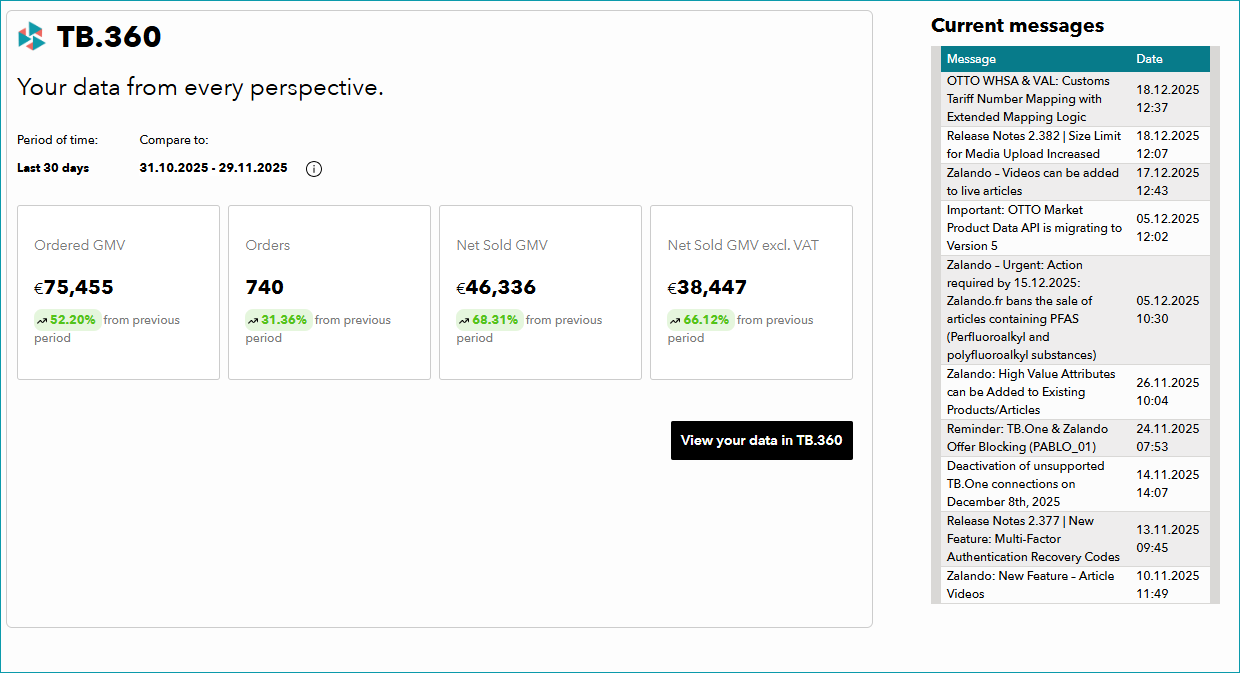Screen dimensions: 1240x673
Task: Select the Net Sold GMV excl. VAT value €38,447
Action: (707, 288)
